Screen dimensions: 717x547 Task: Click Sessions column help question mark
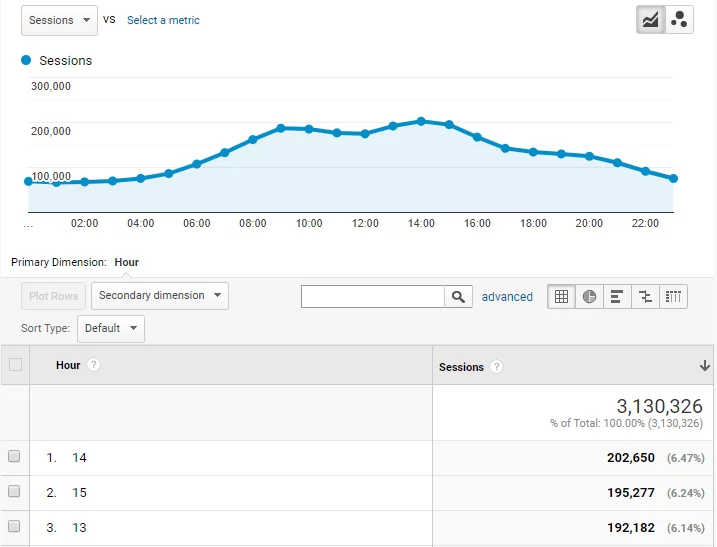[x=497, y=366]
